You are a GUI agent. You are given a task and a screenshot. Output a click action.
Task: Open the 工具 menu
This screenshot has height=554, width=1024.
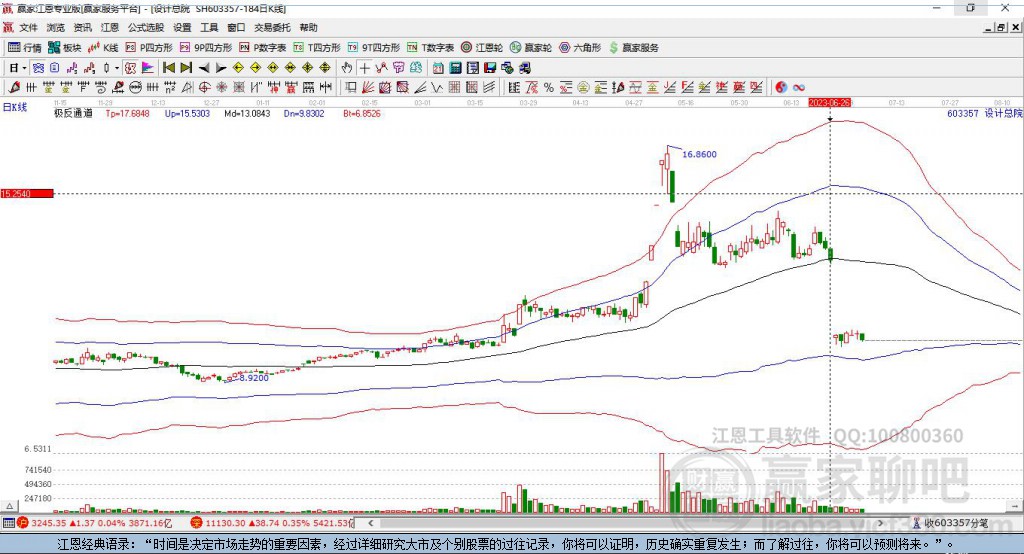point(209,27)
